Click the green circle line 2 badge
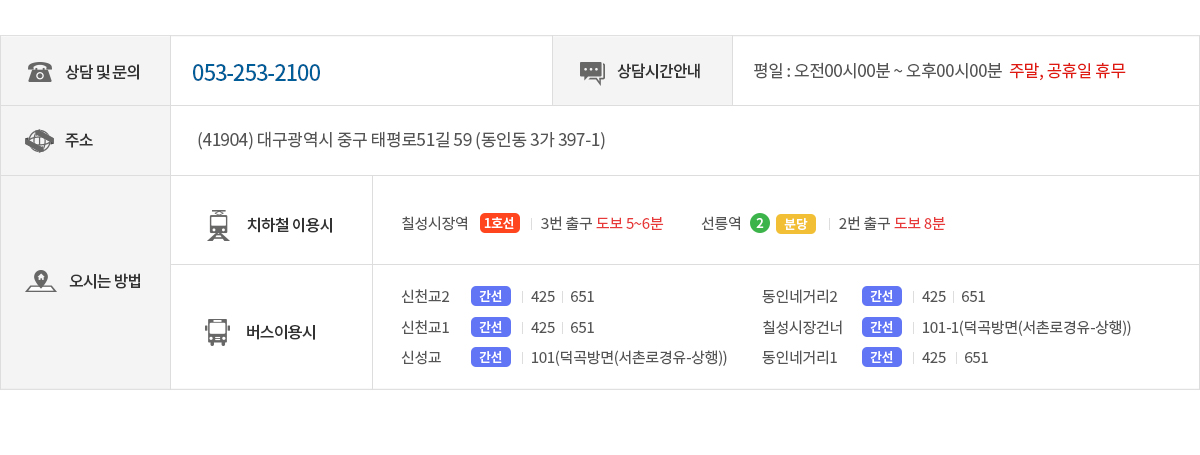The width and height of the screenshot is (1200, 455). (759, 223)
